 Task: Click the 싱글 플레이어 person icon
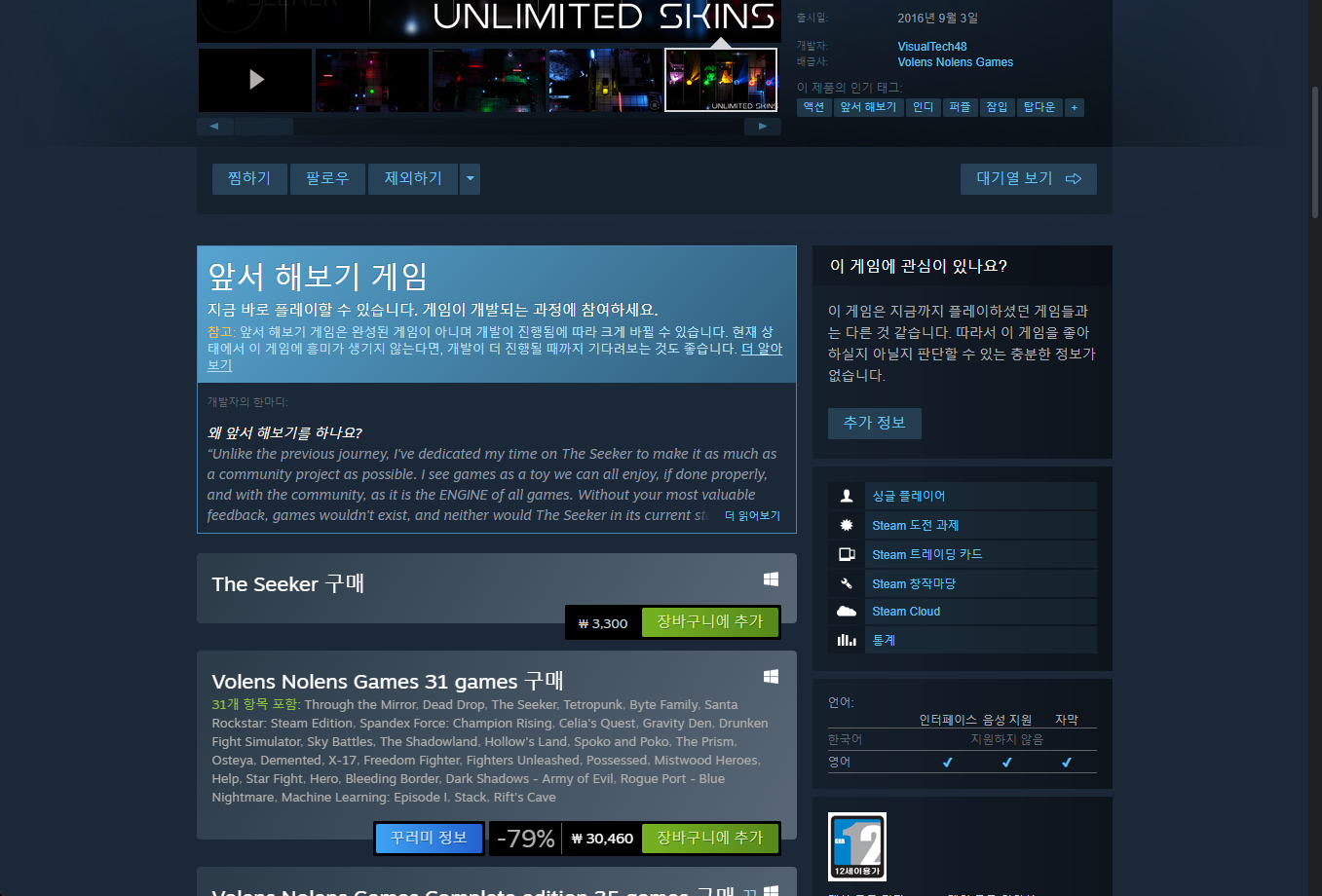(x=847, y=496)
